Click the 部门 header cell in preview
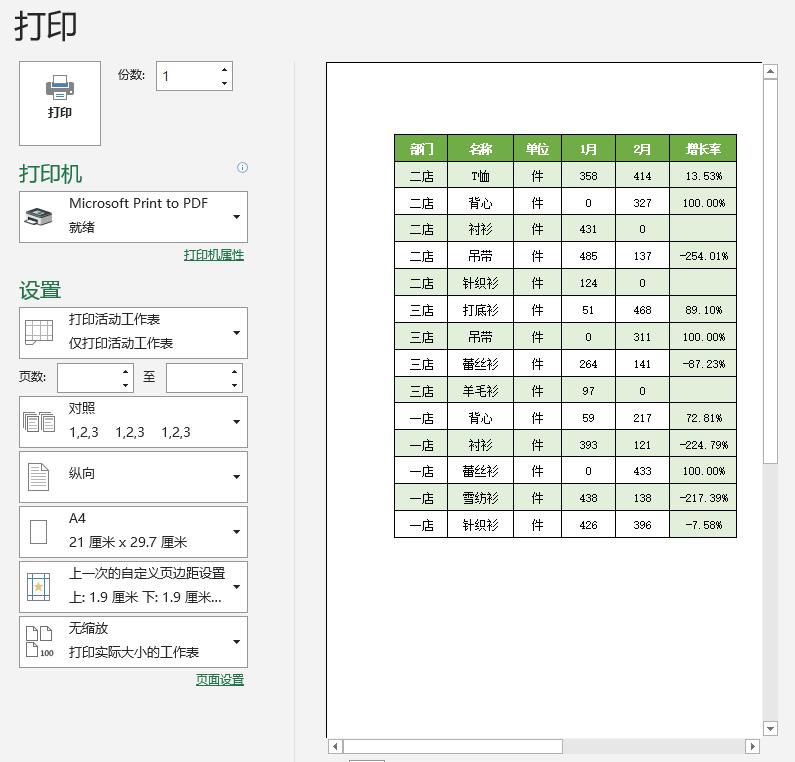Viewport: 795px width, 762px height. (421, 149)
